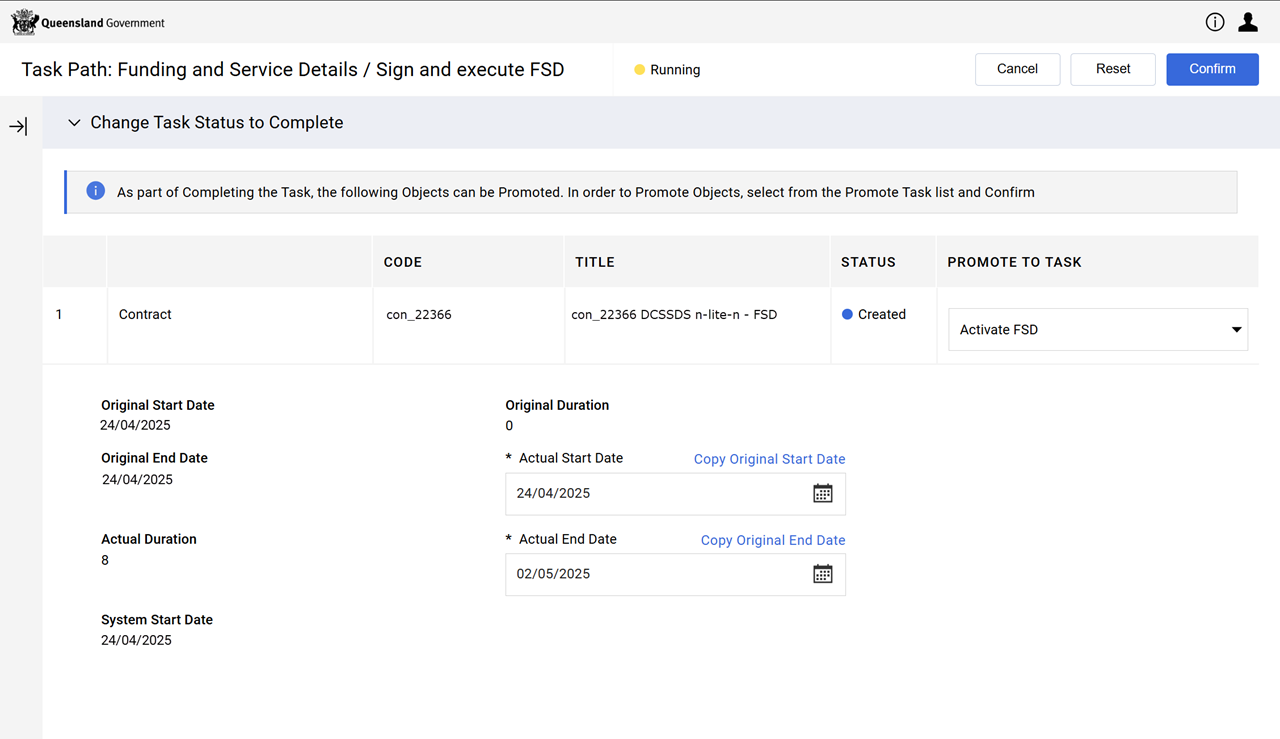Open the user profile icon
The image size is (1280, 739).
(x=1248, y=22)
